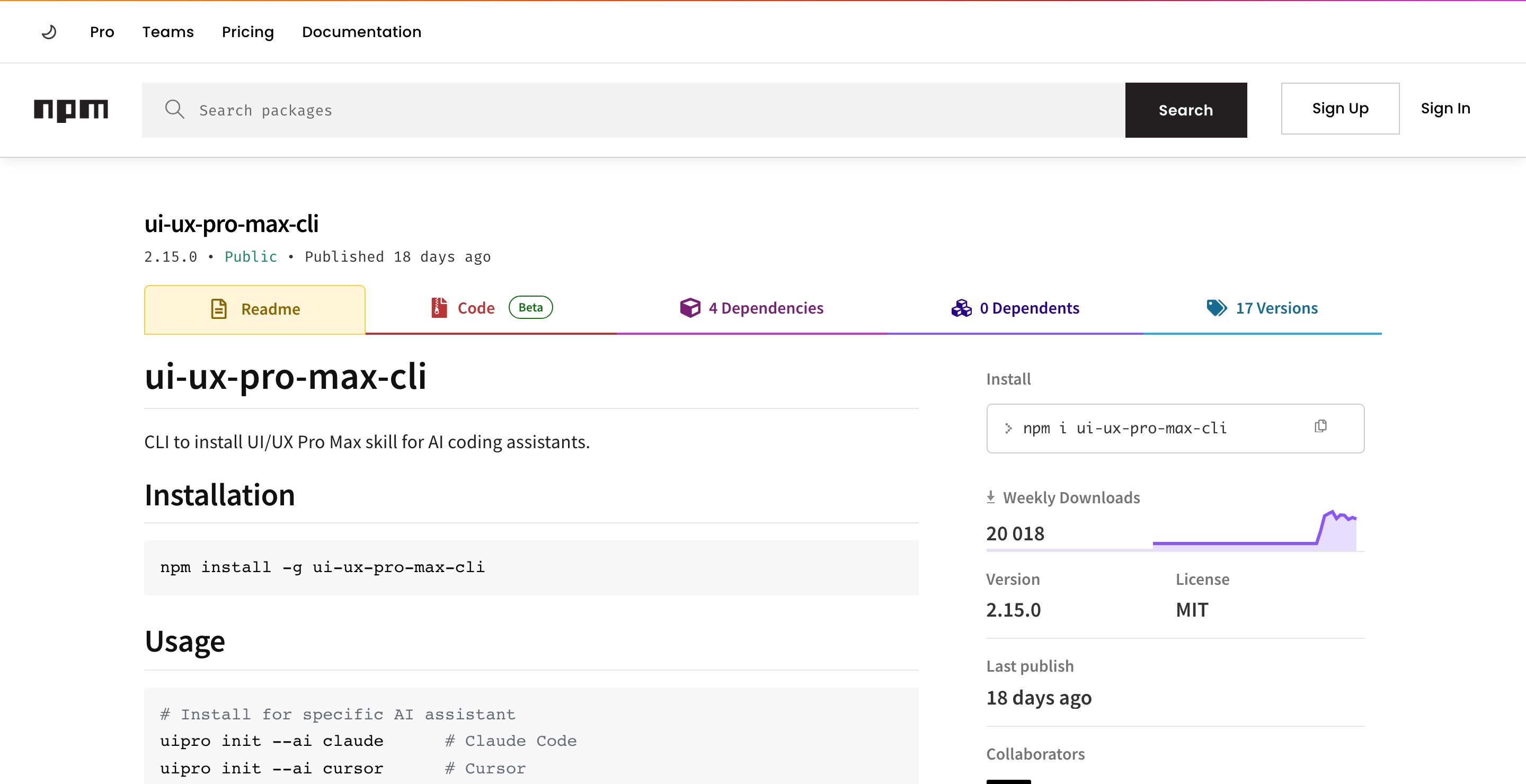Click the '# Install for specific AI assistant' comment
The height and width of the screenshot is (784, 1526).
pyautogui.click(x=338, y=714)
